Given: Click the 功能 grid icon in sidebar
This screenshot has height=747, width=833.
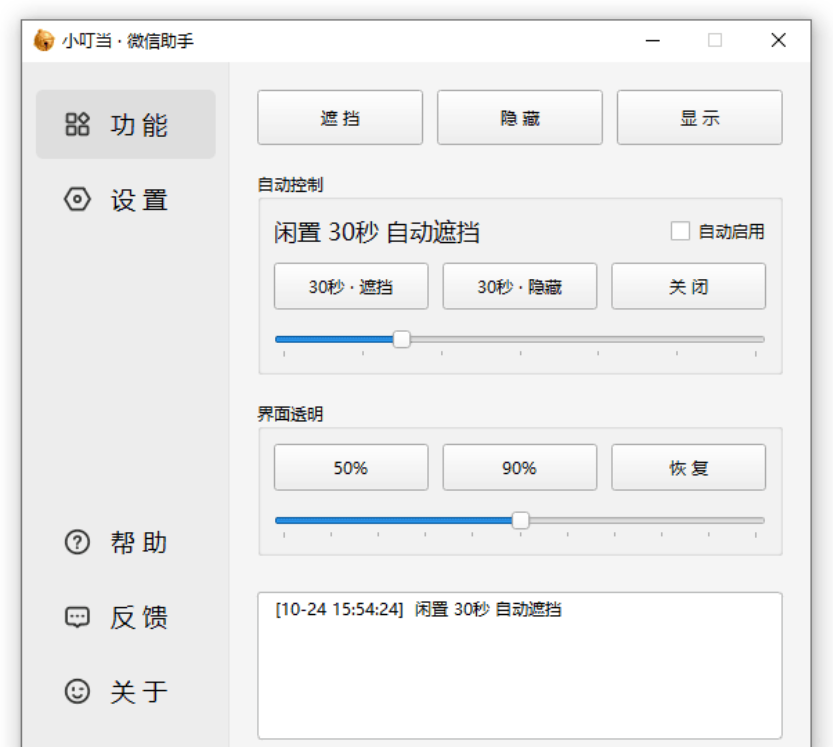Looking at the screenshot, I should click(x=77, y=125).
